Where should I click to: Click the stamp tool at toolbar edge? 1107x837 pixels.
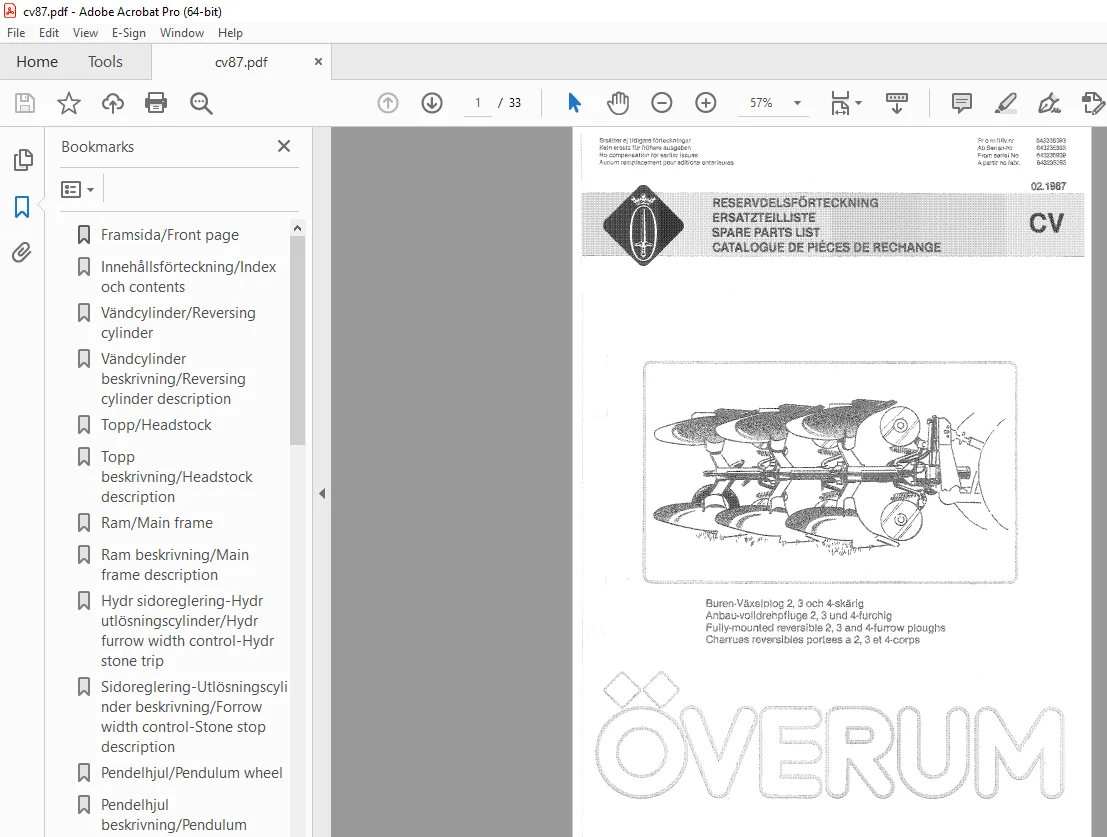pos(1093,103)
